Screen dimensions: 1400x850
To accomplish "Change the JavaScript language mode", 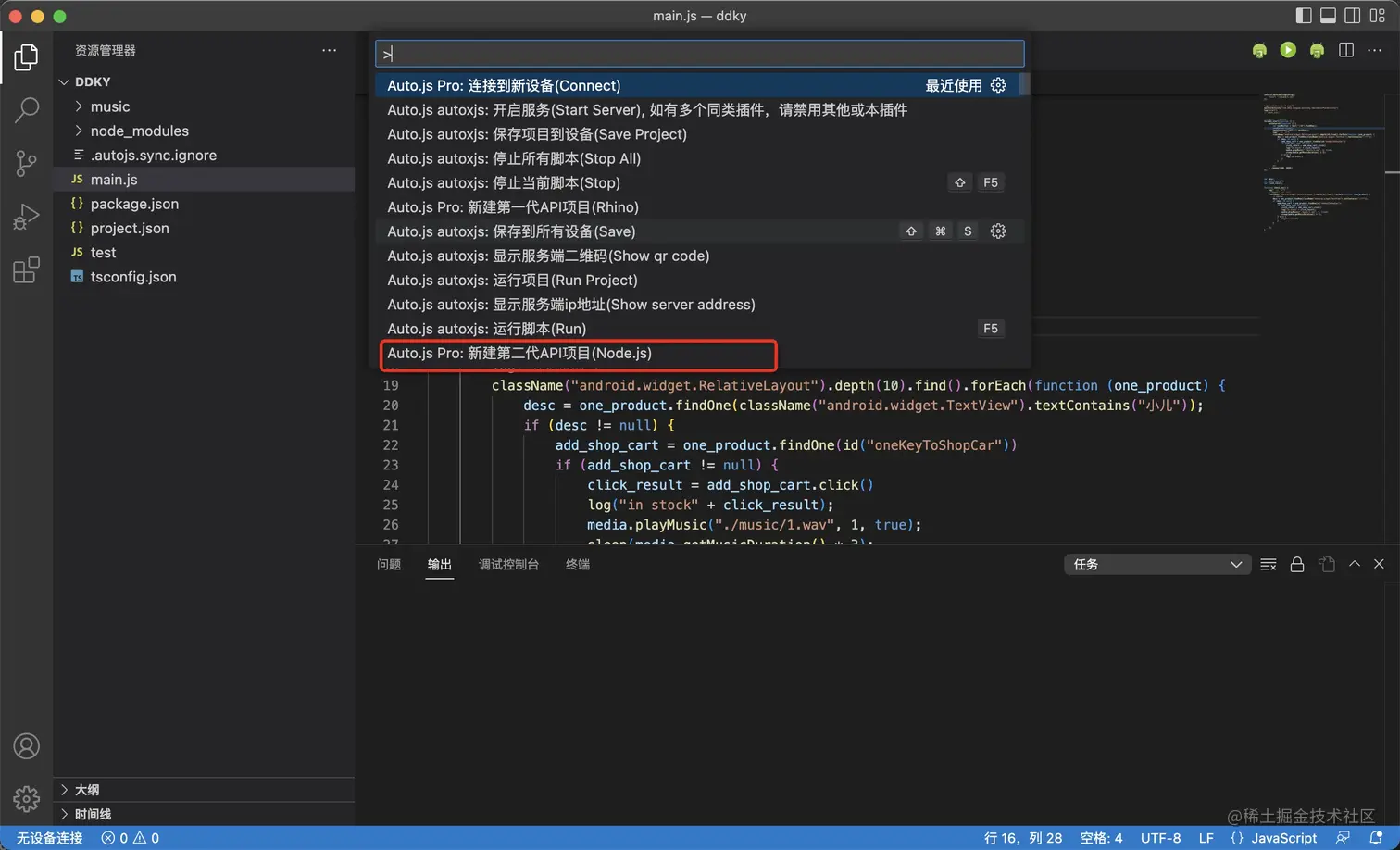I will coord(1283,838).
